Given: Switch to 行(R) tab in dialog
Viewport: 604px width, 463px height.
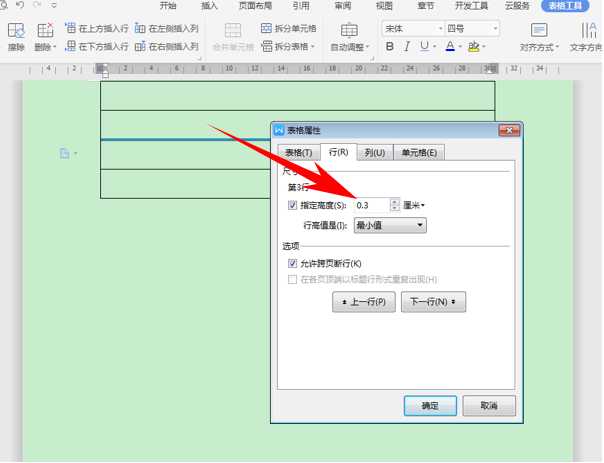Looking at the screenshot, I should [x=339, y=152].
